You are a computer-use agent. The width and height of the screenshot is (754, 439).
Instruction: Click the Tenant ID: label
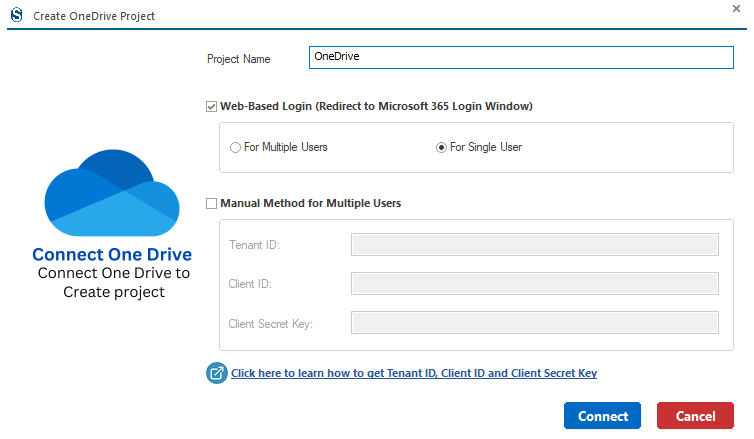[x=254, y=245]
